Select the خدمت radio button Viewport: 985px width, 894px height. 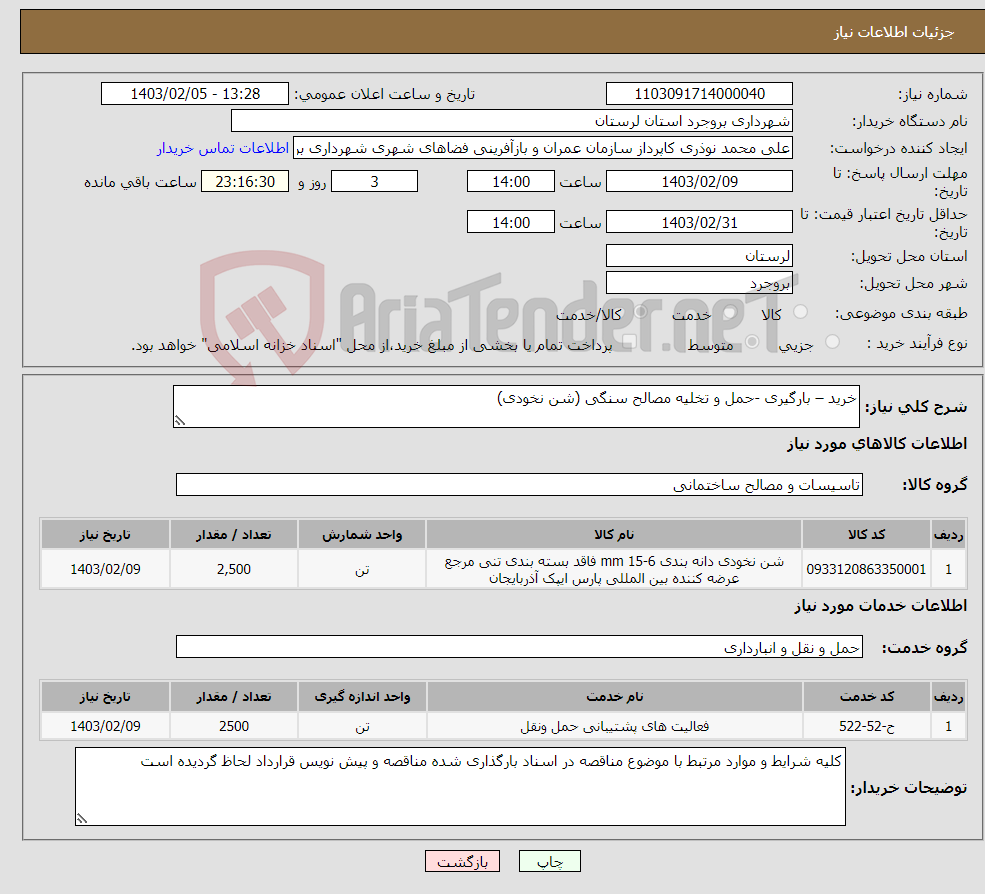tap(729, 312)
